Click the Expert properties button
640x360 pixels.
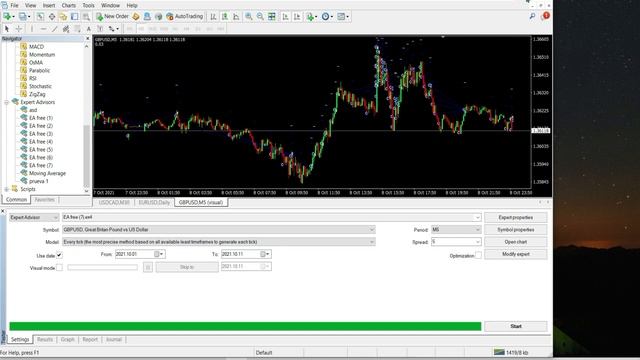tap(516, 218)
